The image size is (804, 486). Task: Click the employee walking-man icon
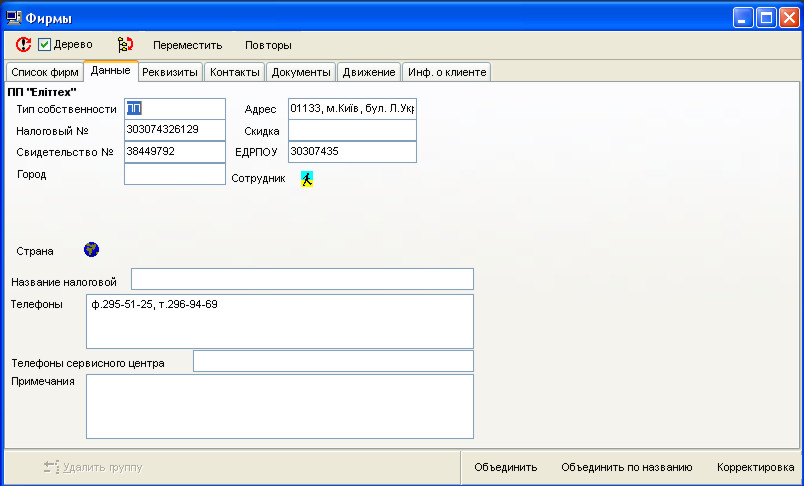308,179
